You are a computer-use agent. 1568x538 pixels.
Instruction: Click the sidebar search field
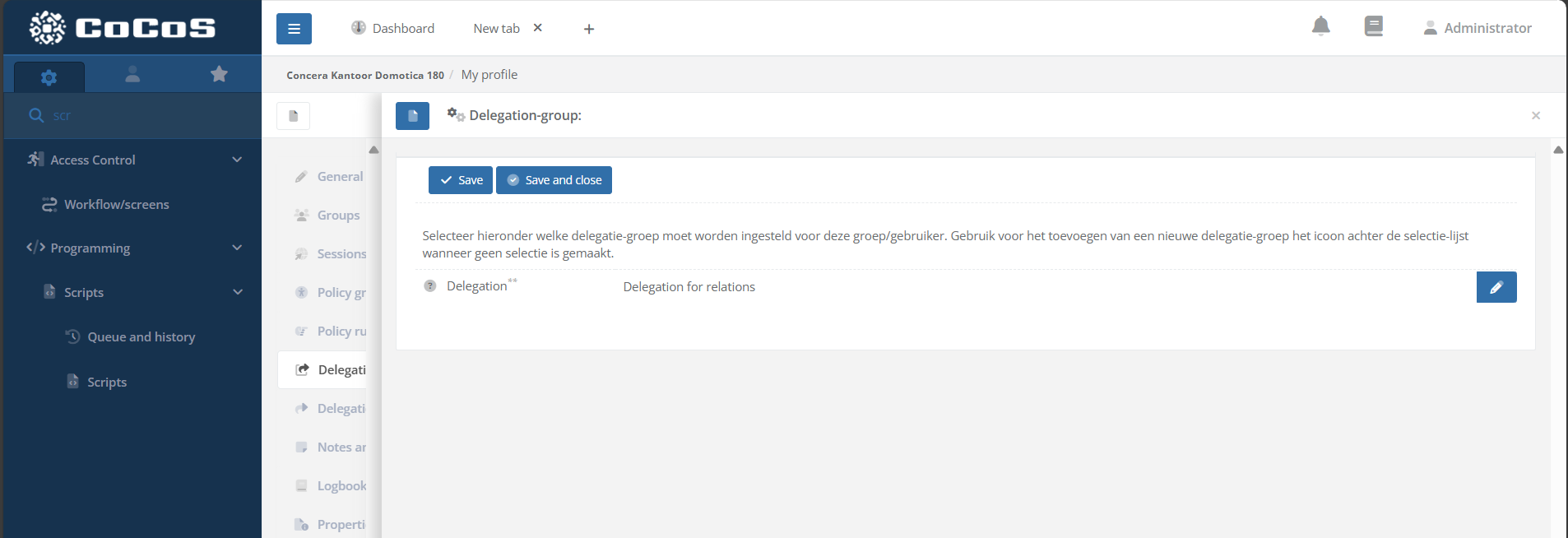(x=140, y=116)
